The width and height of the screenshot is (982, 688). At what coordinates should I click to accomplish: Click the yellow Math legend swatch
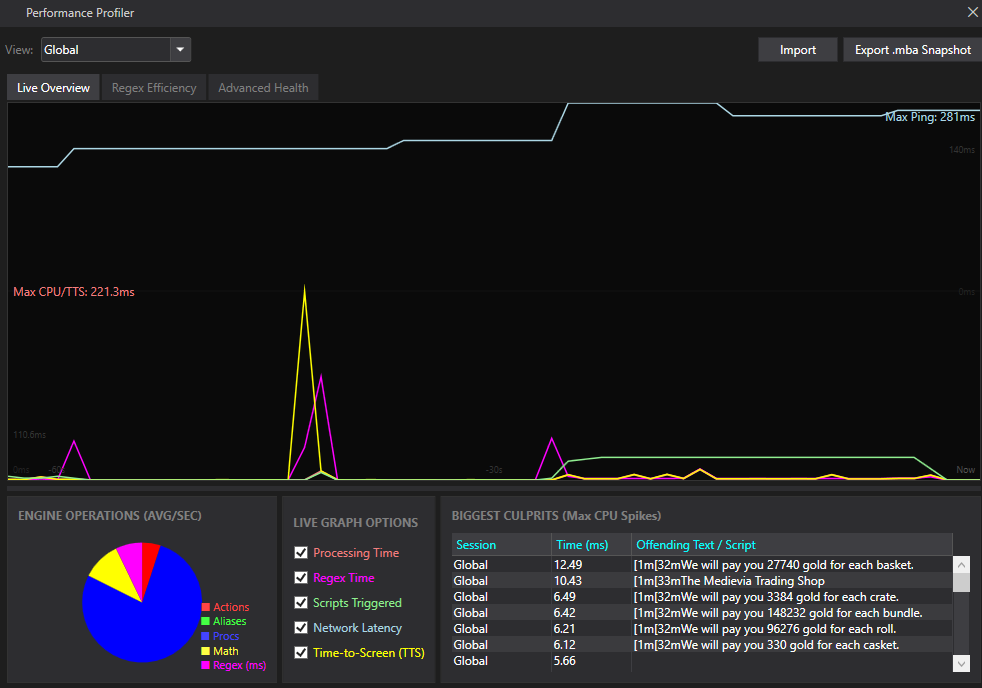point(205,651)
